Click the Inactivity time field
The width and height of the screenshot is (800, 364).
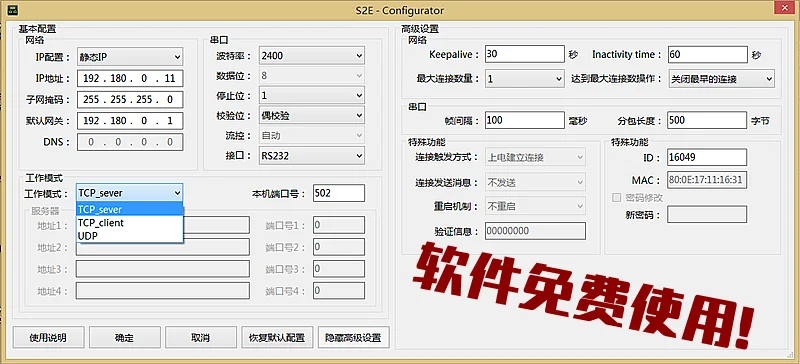pyautogui.click(x=707, y=55)
